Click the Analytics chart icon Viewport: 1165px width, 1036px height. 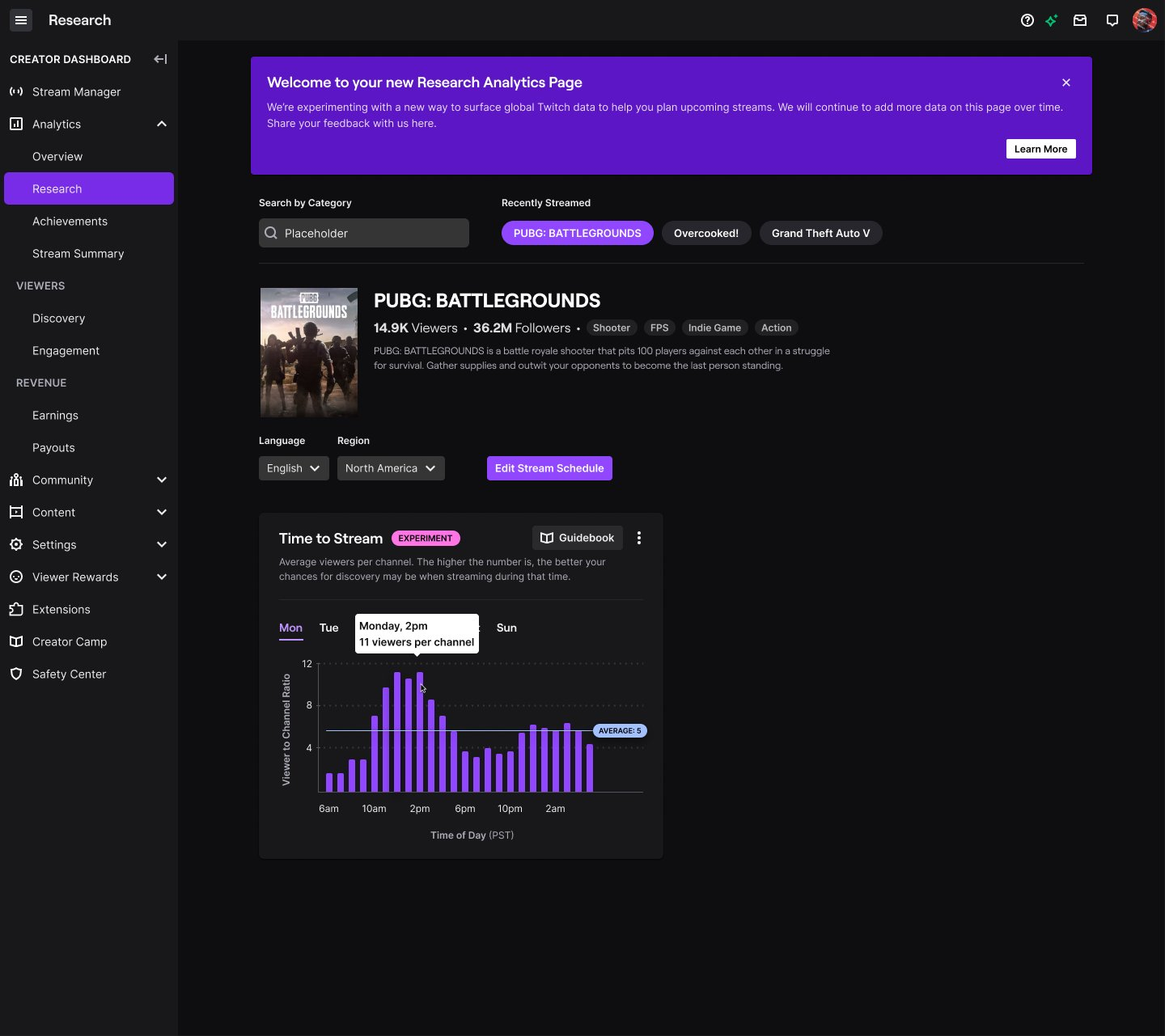coord(16,124)
